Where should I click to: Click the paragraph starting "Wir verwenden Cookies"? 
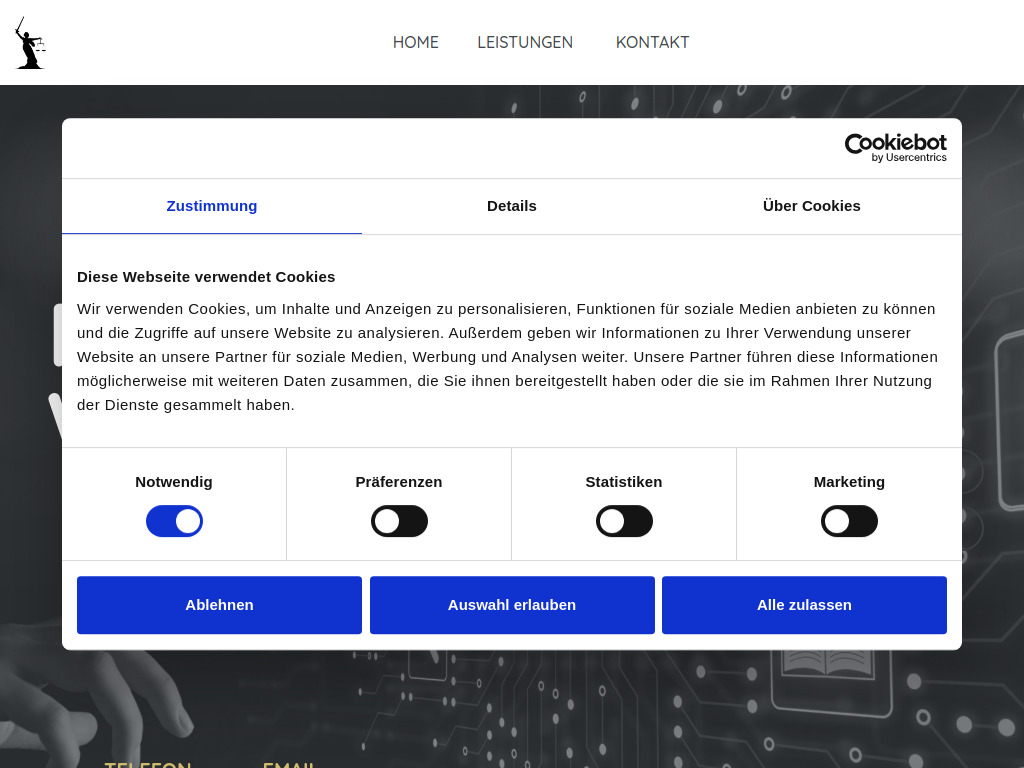tap(507, 357)
